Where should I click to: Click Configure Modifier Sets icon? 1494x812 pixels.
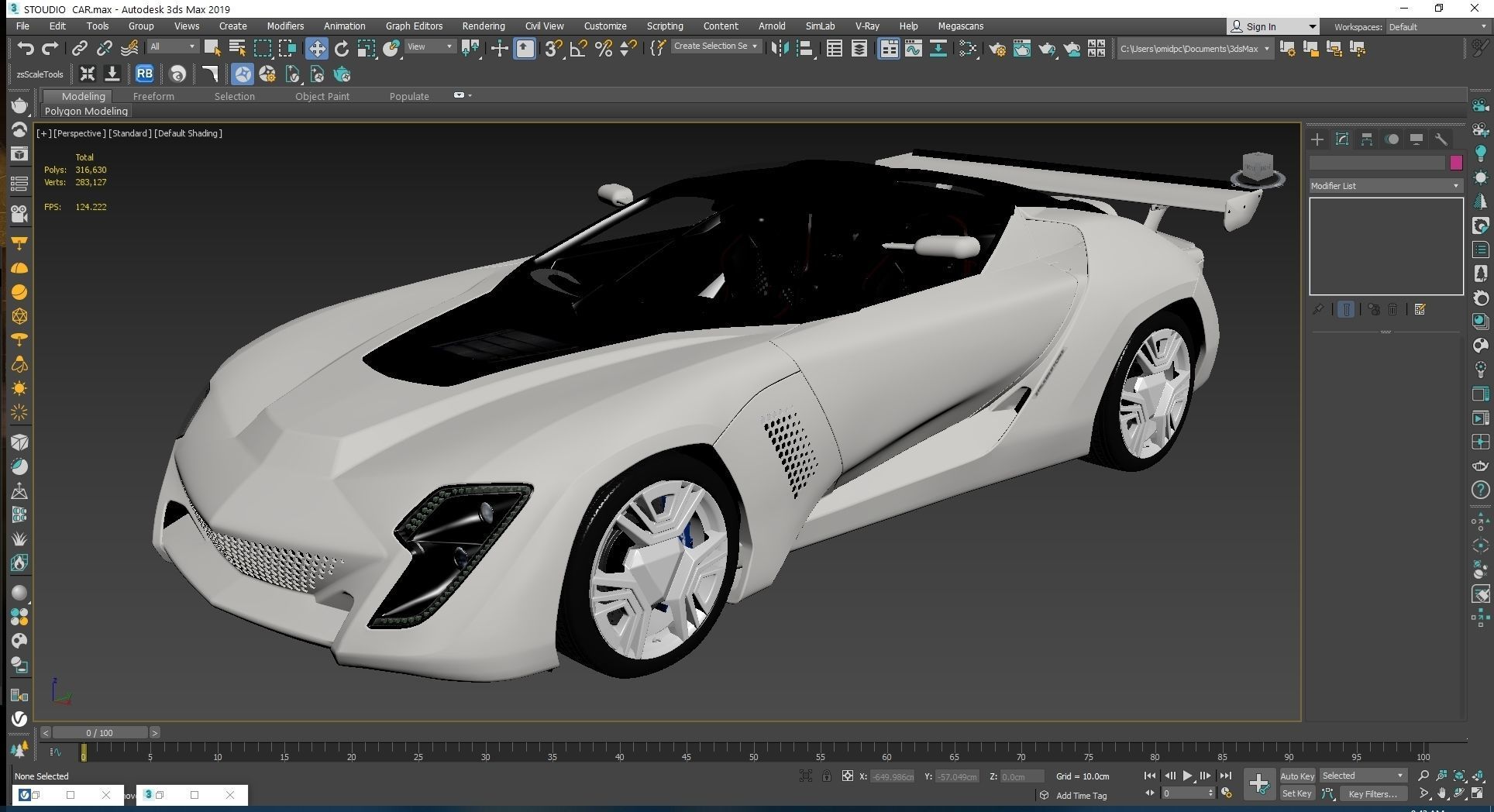point(1420,309)
